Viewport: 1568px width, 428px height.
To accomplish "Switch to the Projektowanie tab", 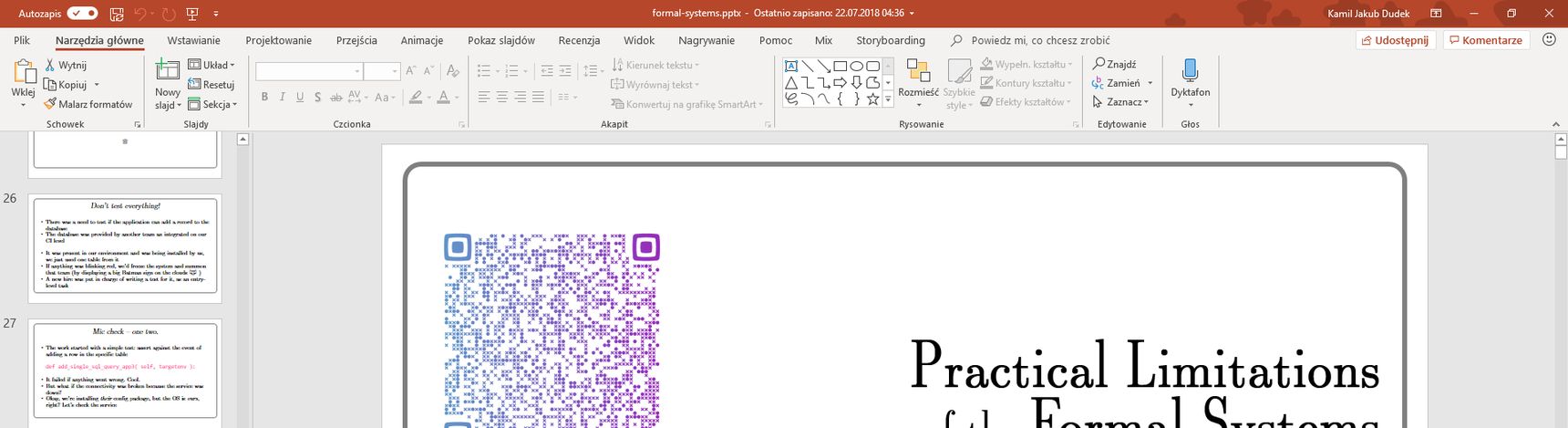I will pos(278,40).
